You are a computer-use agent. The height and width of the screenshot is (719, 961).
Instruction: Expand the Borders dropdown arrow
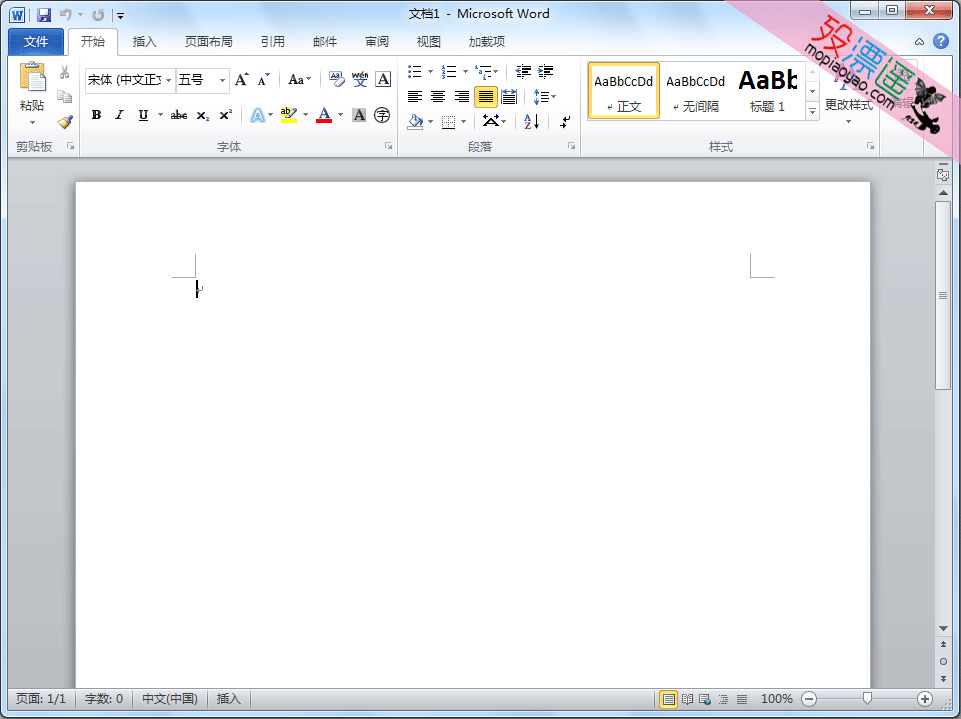tap(463, 121)
